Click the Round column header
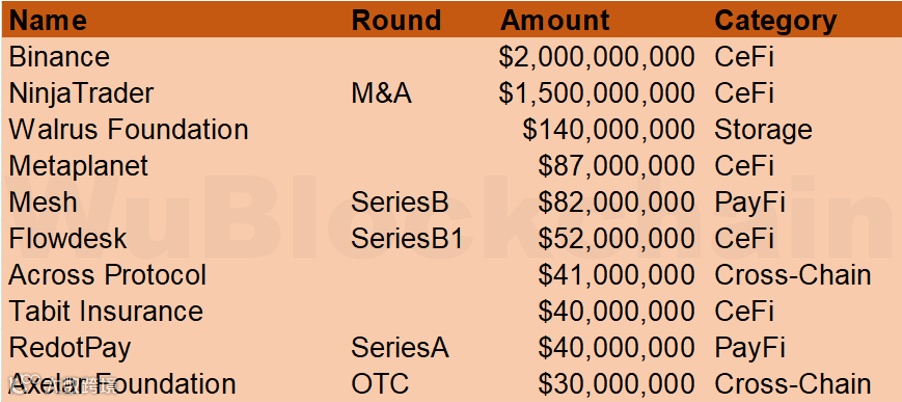The width and height of the screenshot is (902, 402). 396,20
